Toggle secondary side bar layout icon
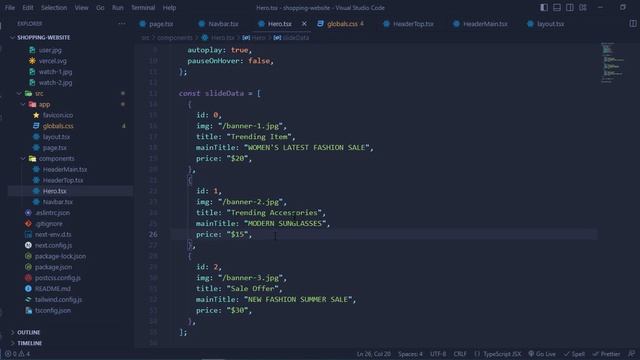Viewport: 640px width, 360px height. tap(570, 8)
